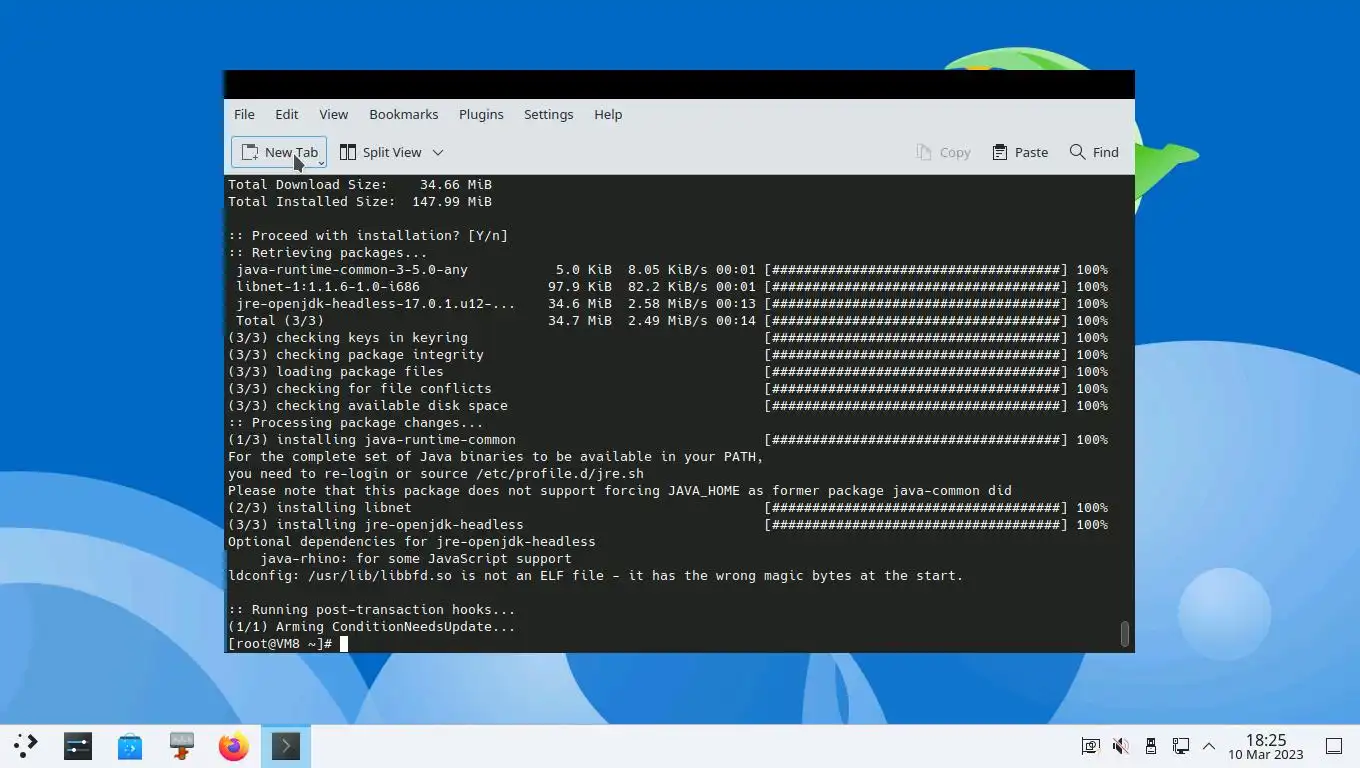This screenshot has height=768, width=1360.
Task: Click the "checking package integrity" line
Action: point(668,355)
